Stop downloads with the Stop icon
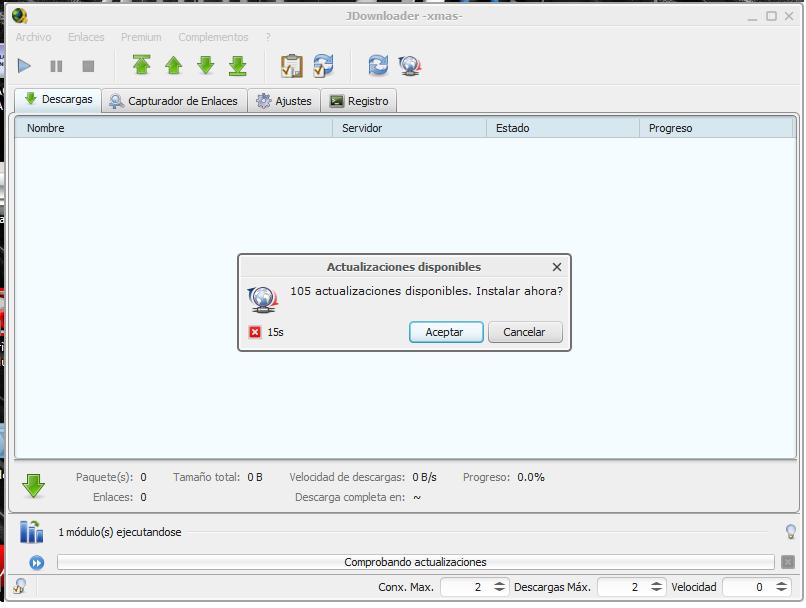806x608 pixels. click(88, 65)
